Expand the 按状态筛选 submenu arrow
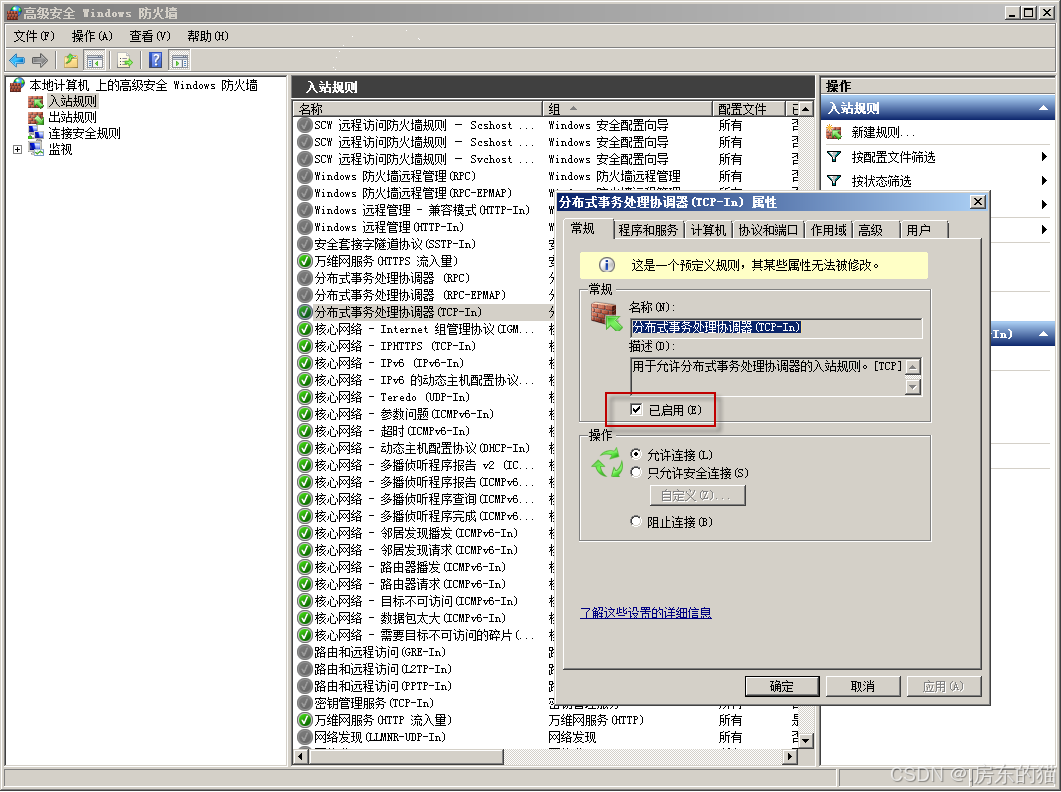 coord(1044,181)
